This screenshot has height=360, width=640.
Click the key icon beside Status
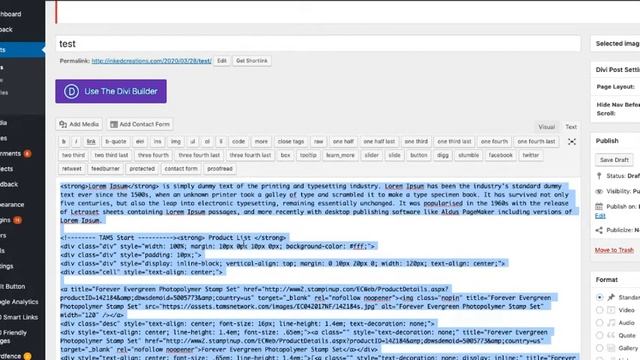(599, 176)
